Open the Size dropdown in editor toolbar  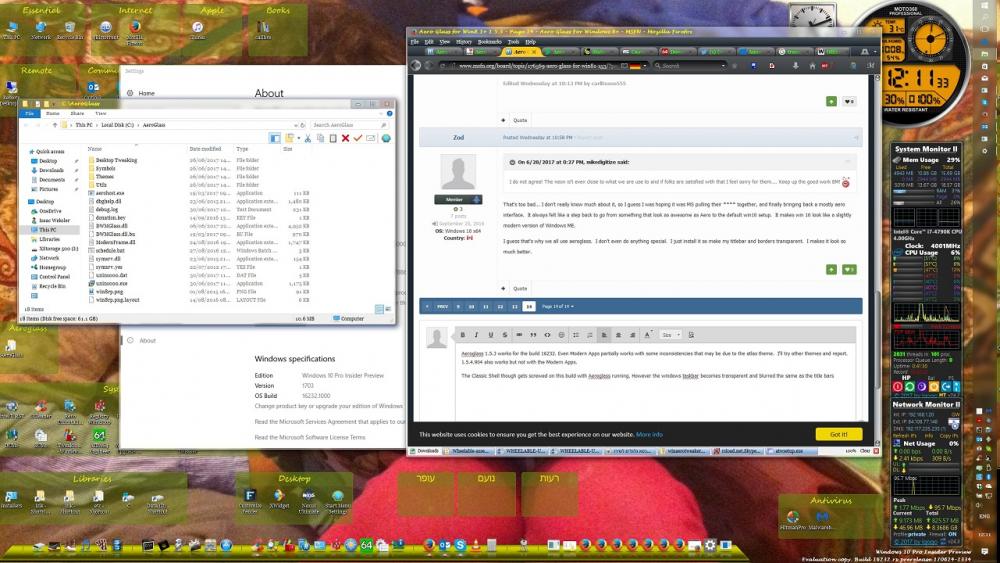671,335
